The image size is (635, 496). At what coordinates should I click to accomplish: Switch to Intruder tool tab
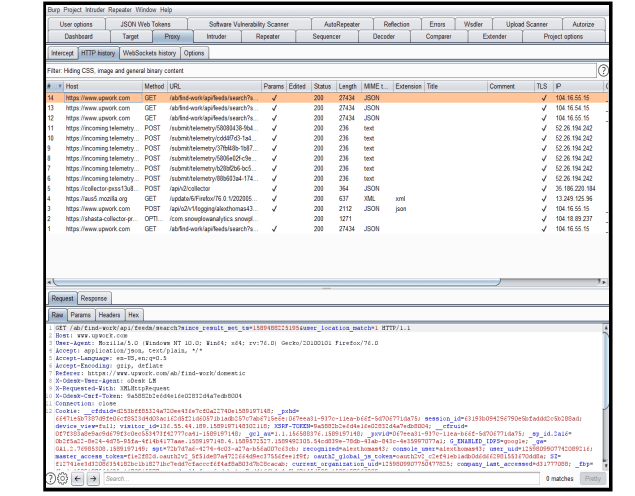pos(217,36)
